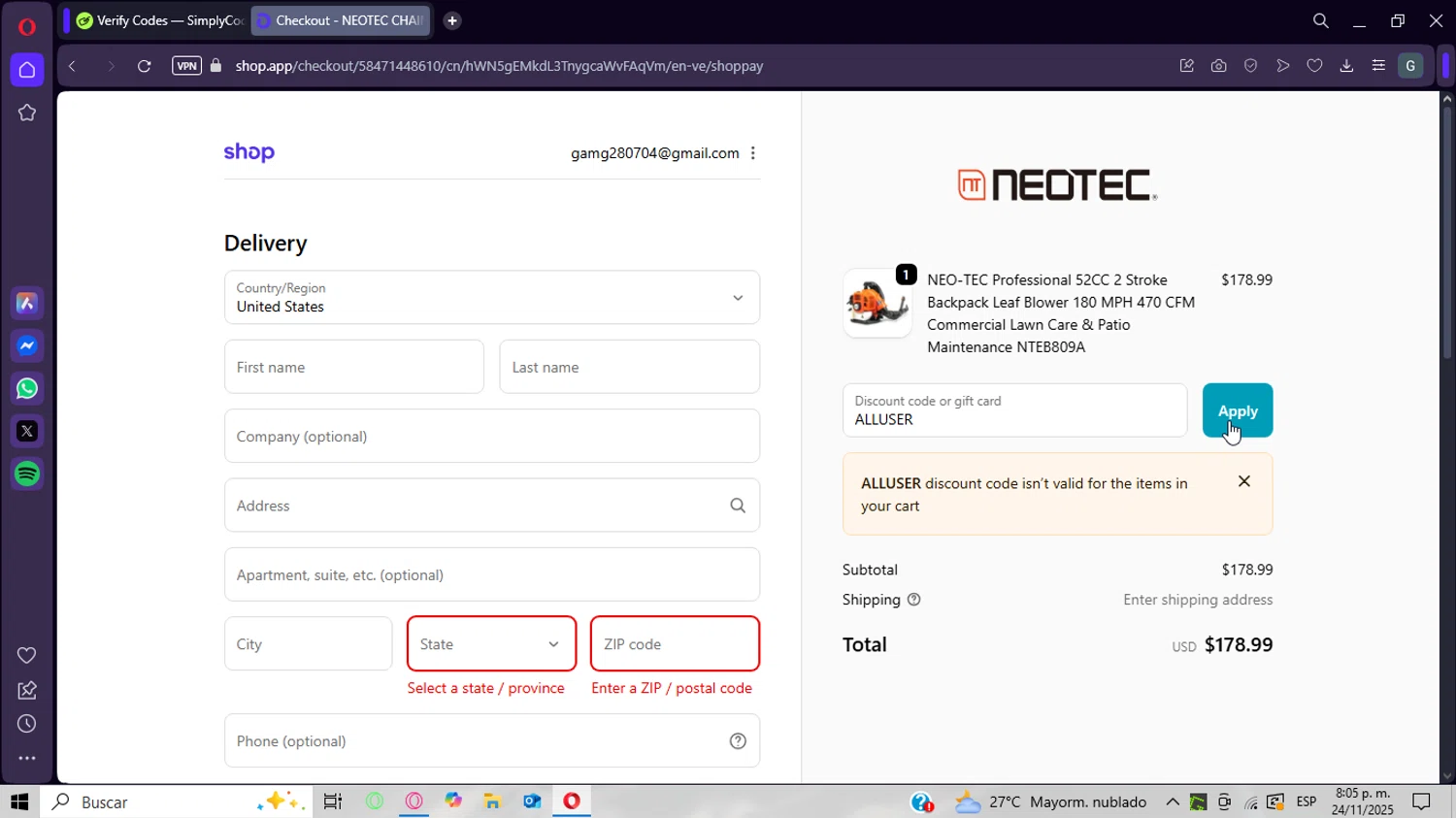Open sidebar three-dot more options
The image size is (1456, 818).
(x=27, y=759)
